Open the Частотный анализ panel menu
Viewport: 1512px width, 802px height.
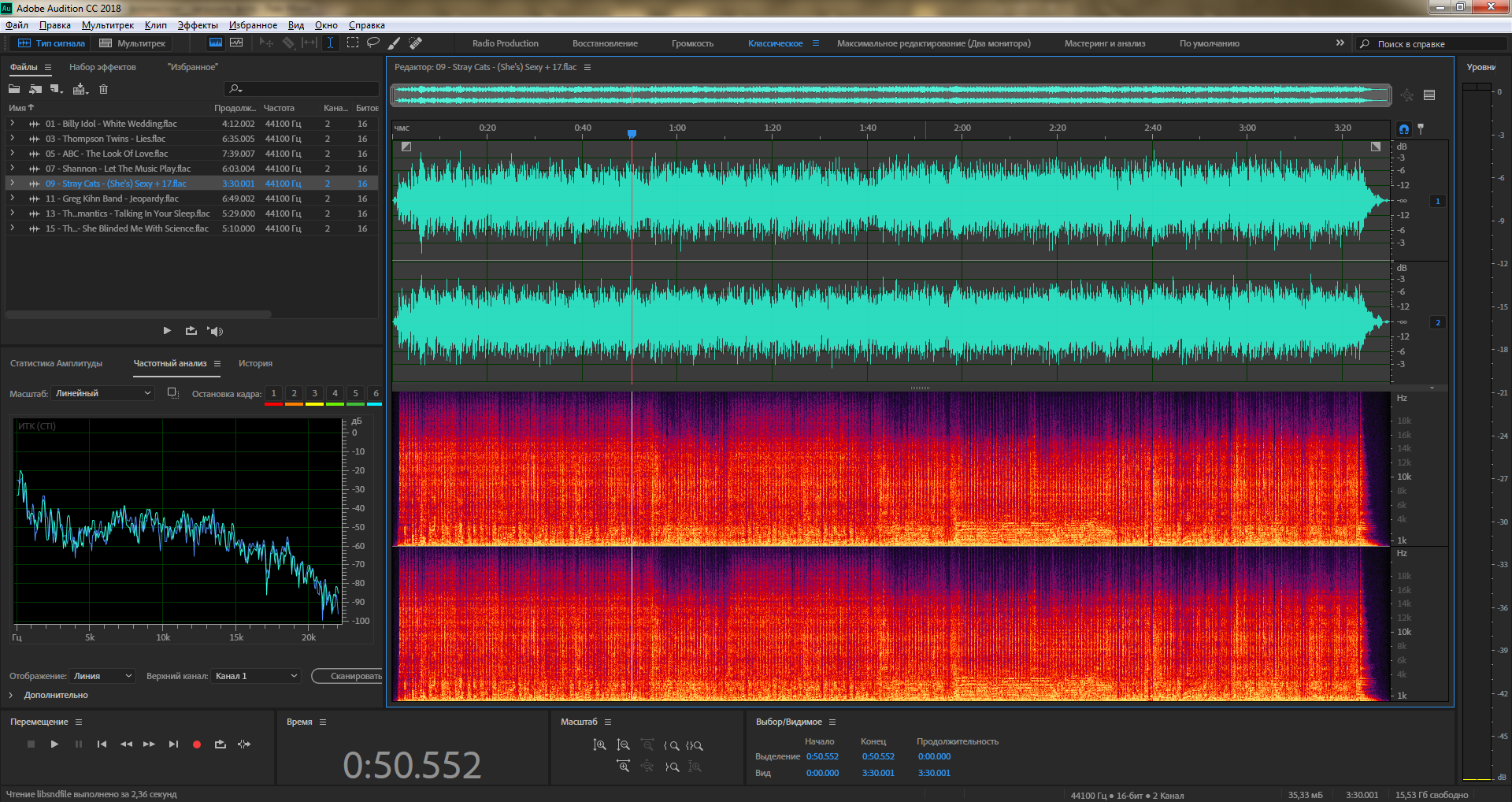coord(217,363)
